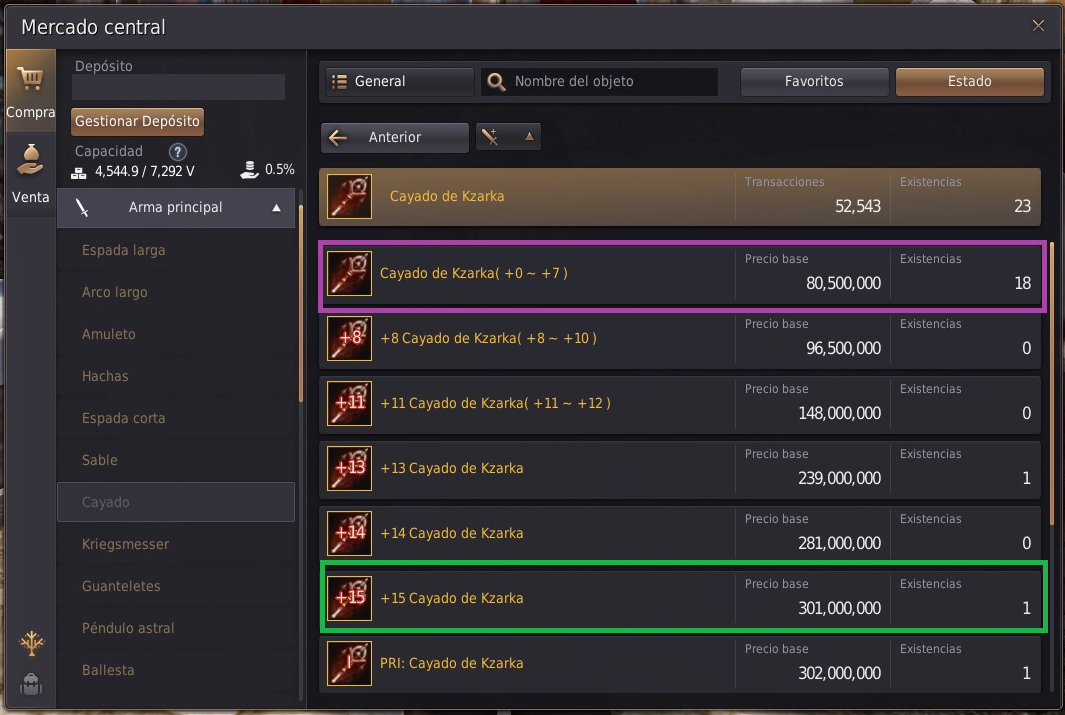Viewport: 1065px width, 715px height.
Task: Open the Favoritos list
Action: [814, 81]
